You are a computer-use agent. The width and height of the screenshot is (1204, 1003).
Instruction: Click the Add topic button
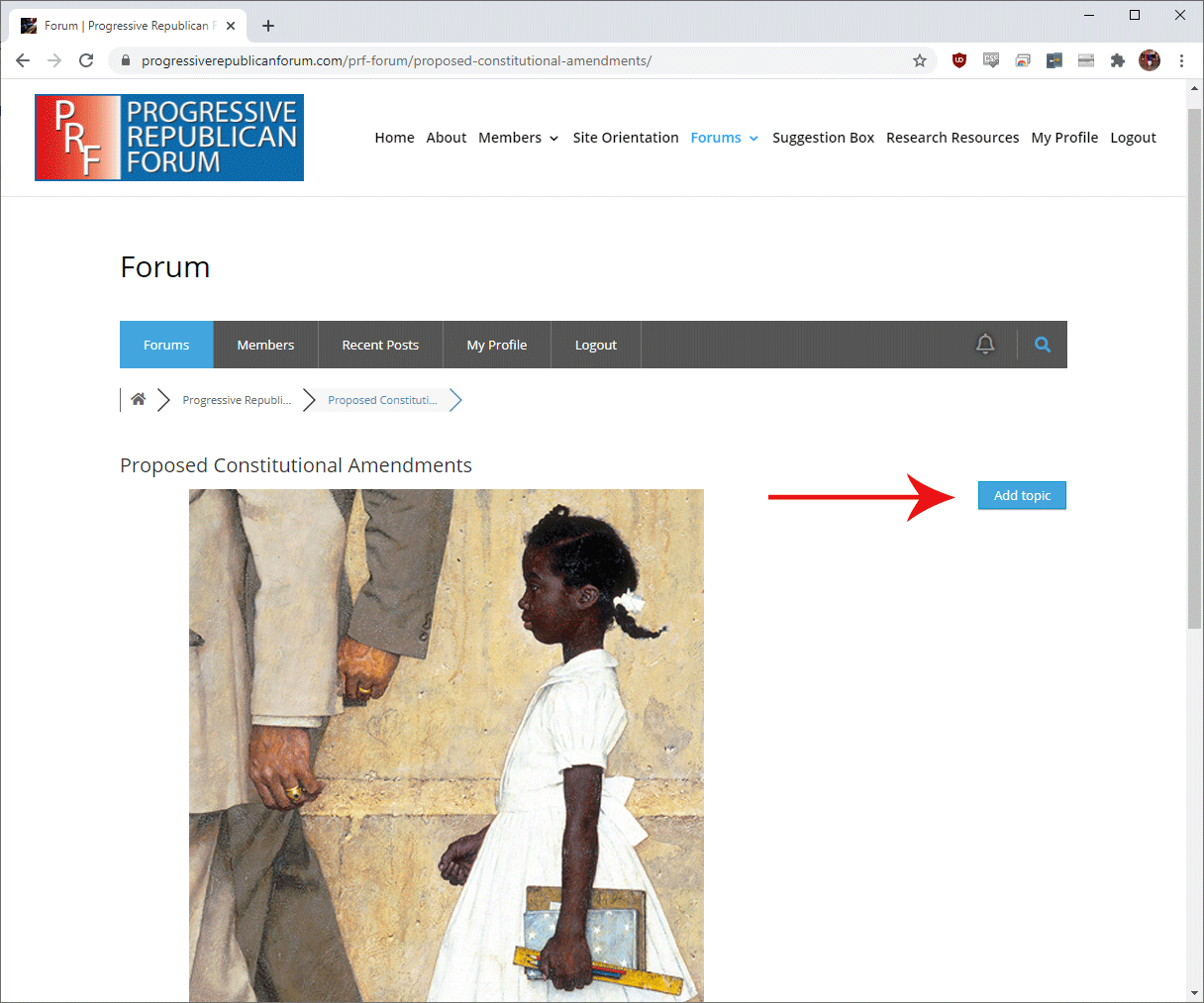pyautogui.click(x=1022, y=495)
